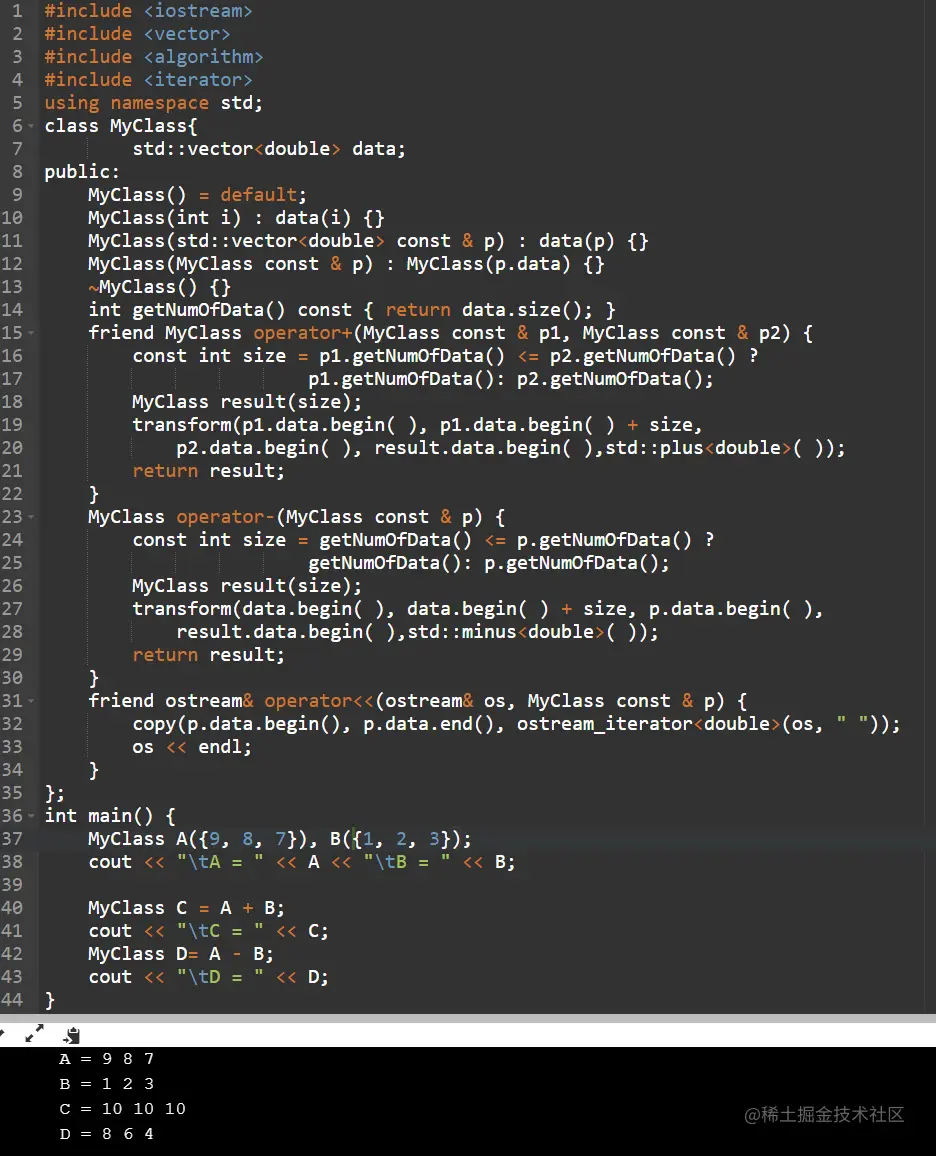Click the clipboard paste-input icon

71,1035
